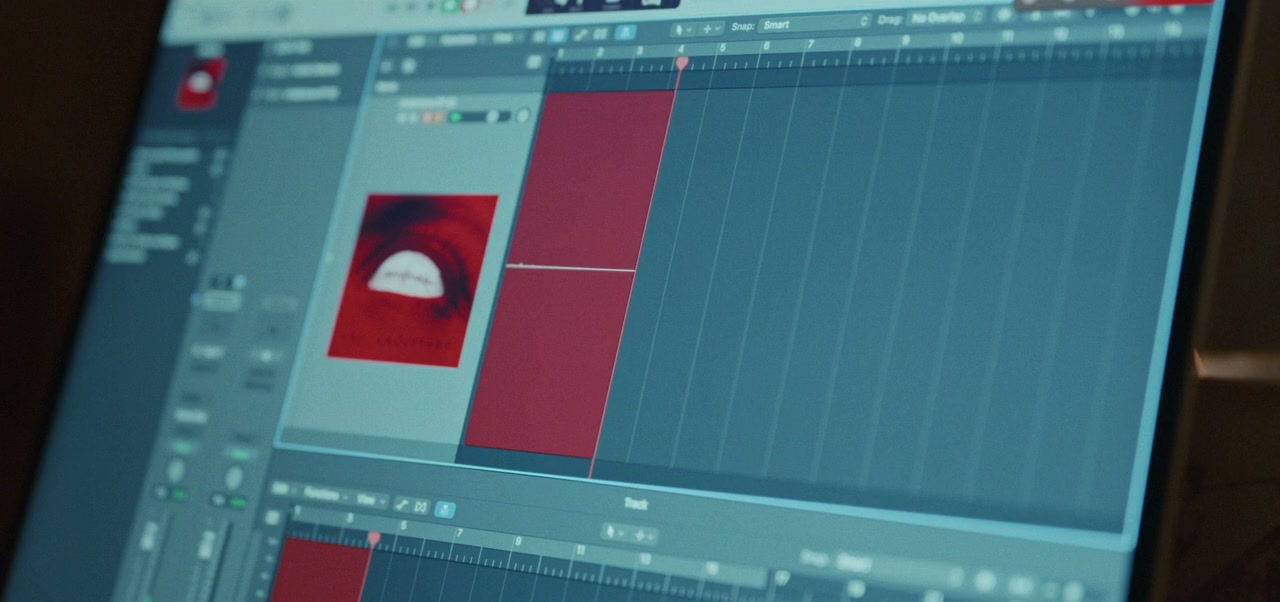Click the highlighted grid view icon in tracks toolbar
1280x602 pixels.
pyautogui.click(x=558, y=36)
